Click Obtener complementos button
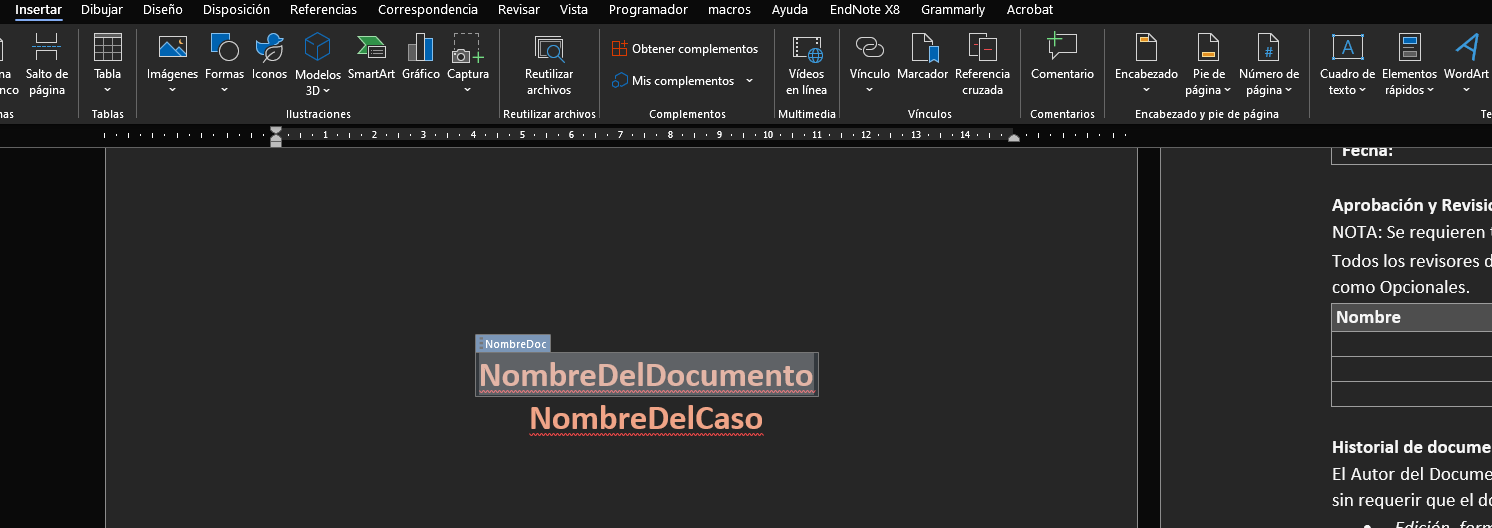The width and height of the screenshot is (1492, 528). (x=685, y=49)
